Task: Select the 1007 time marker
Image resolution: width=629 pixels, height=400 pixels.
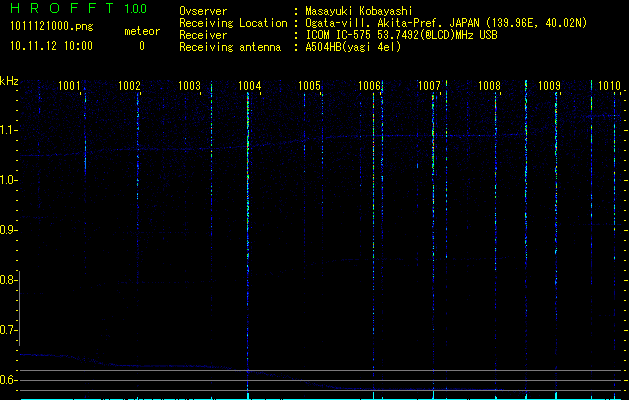Action: pos(429,85)
